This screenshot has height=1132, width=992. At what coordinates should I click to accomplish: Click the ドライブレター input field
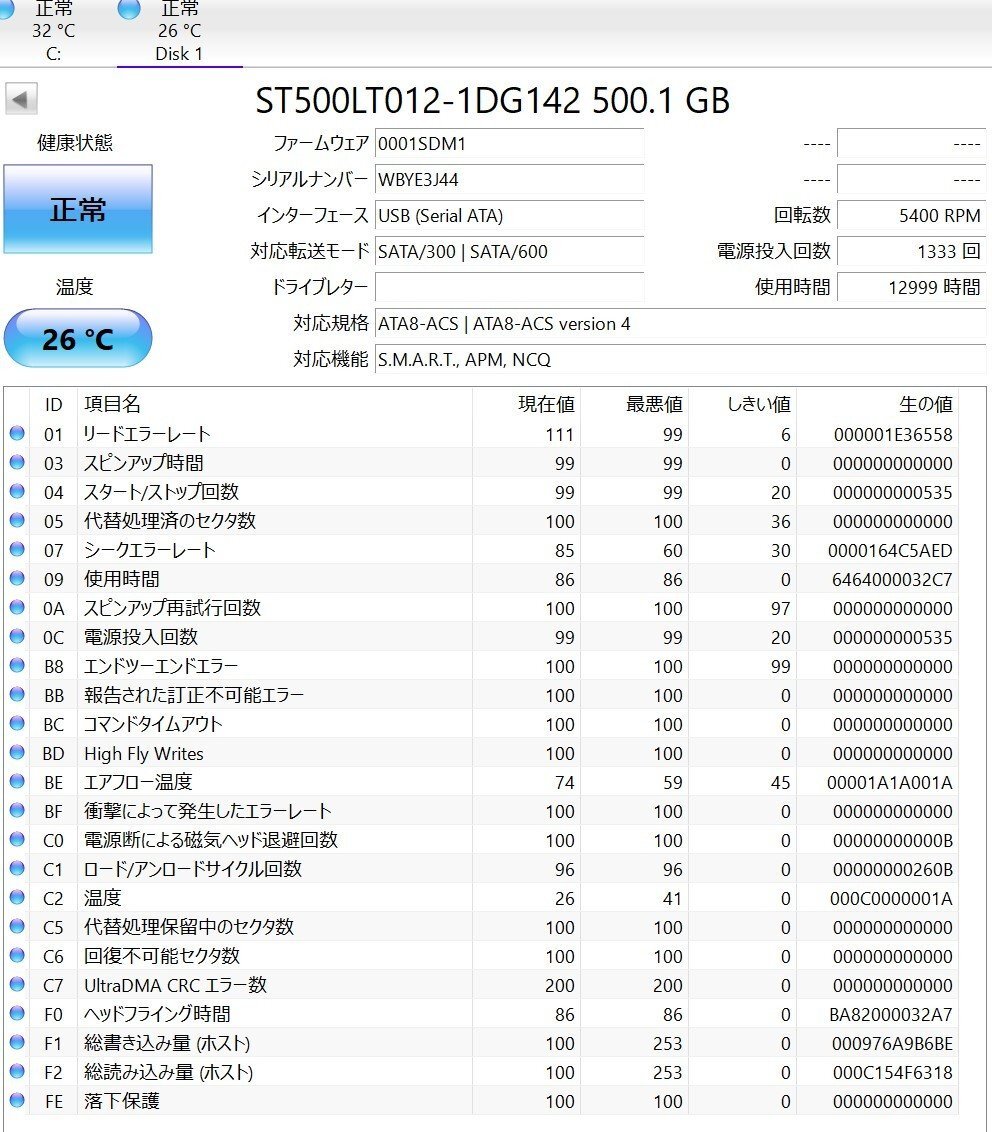coord(510,287)
